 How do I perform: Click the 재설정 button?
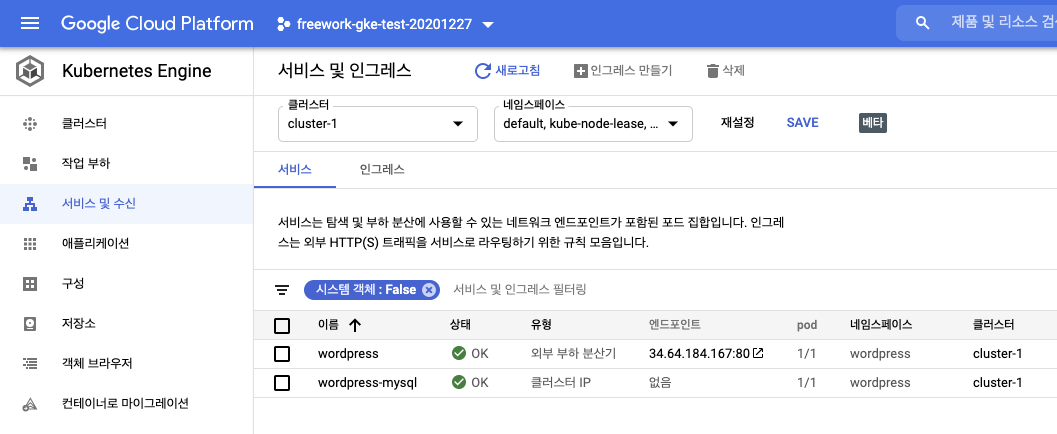click(737, 123)
